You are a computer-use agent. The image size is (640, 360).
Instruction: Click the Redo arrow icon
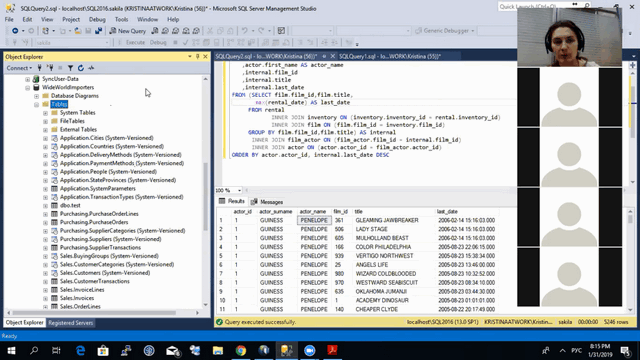coord(261,31)
